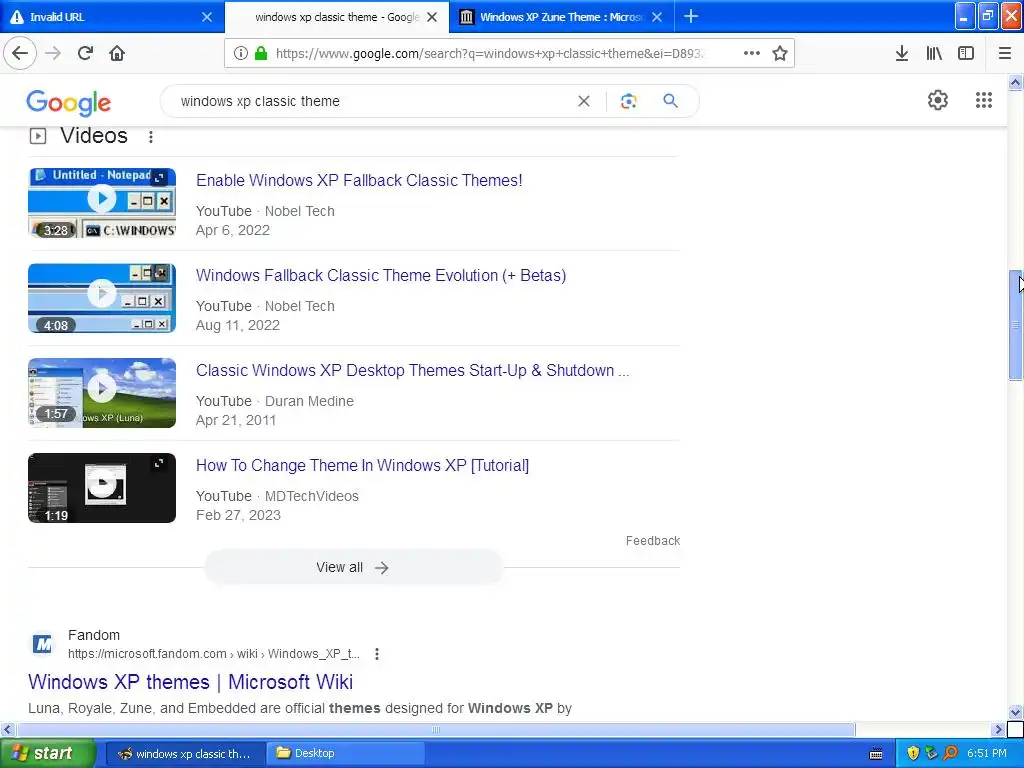Submit search with magnifier icon
The image size is (1024, 768).
coord(671,101)
